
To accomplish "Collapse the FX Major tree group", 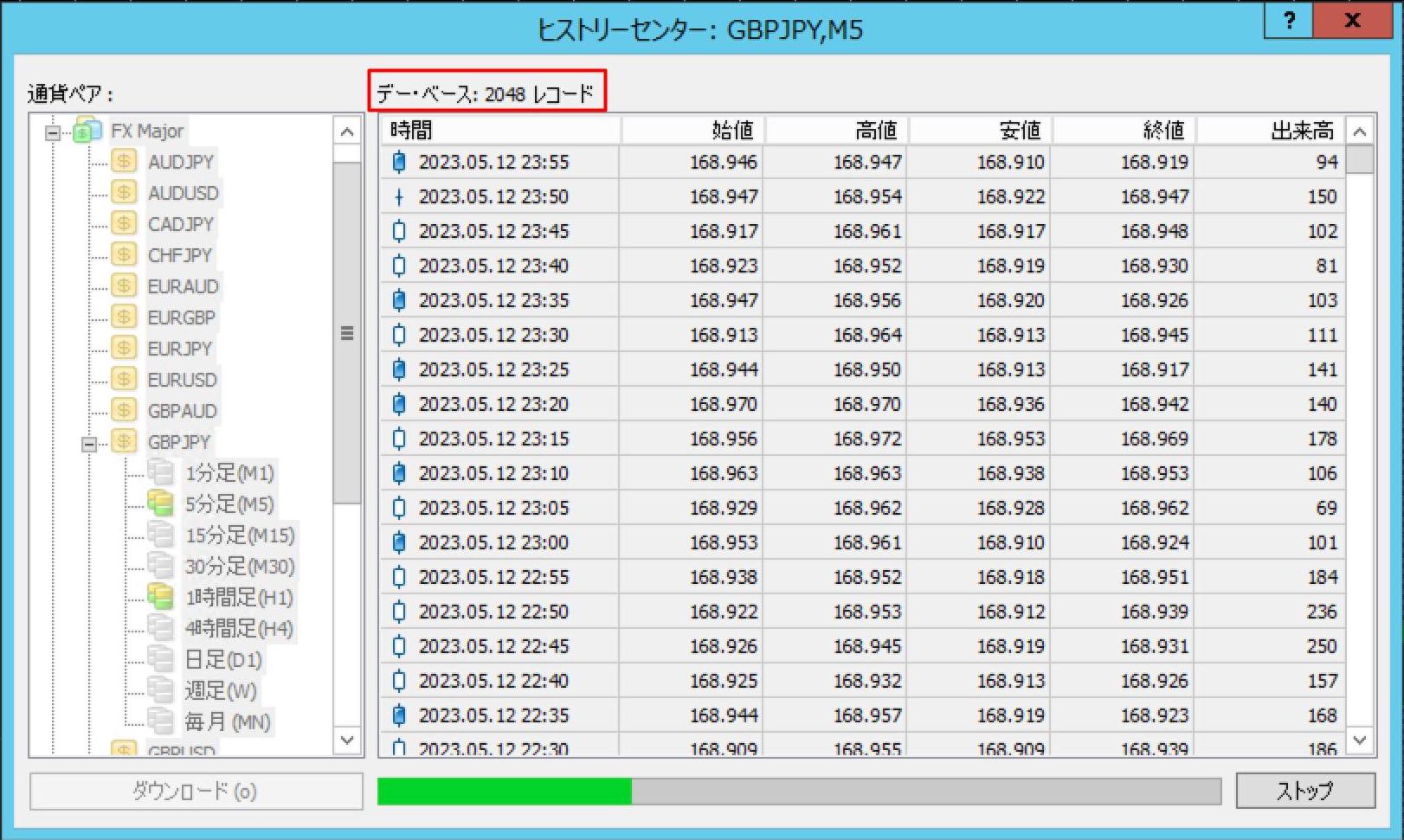I will pos(53,132).
